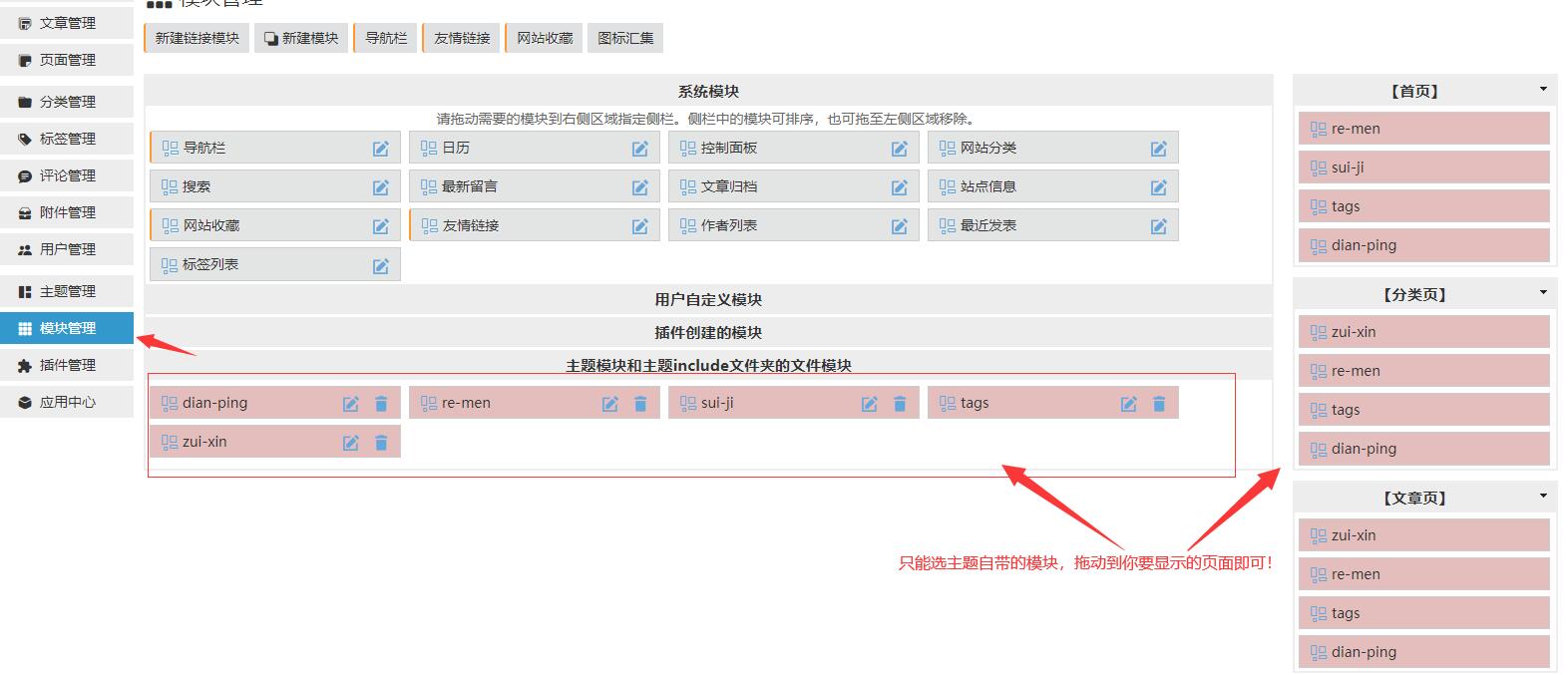Click the 网站收藏 top button
1568x675 pixels.
[544, 38]
